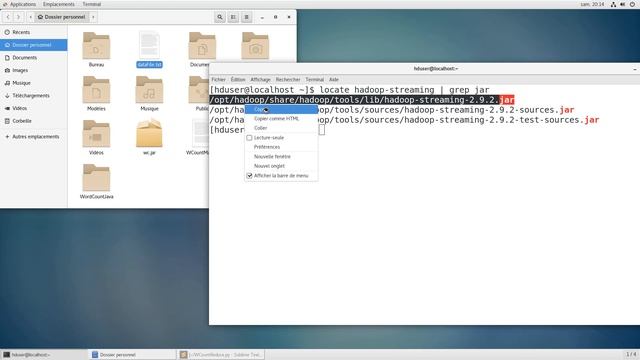Open the Emplacements menu in top panel
Image resolution: width=640 pixels, height=360 pixels.
pyautogui.click(x=59, y=4)
